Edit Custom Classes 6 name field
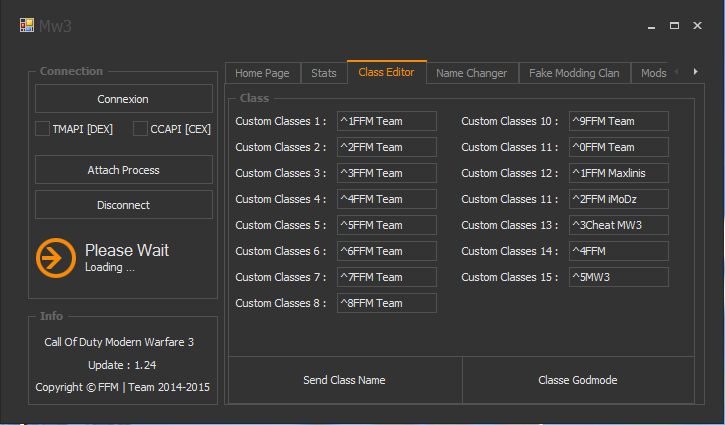This screenshot has height=425, width=725. [x=387, y=251]
